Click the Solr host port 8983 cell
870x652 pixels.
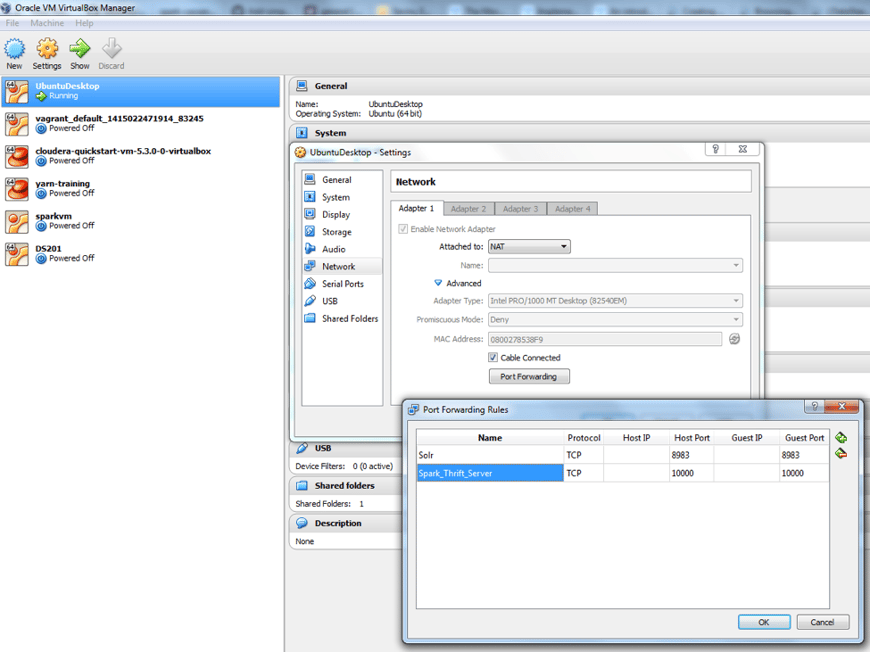692,455
